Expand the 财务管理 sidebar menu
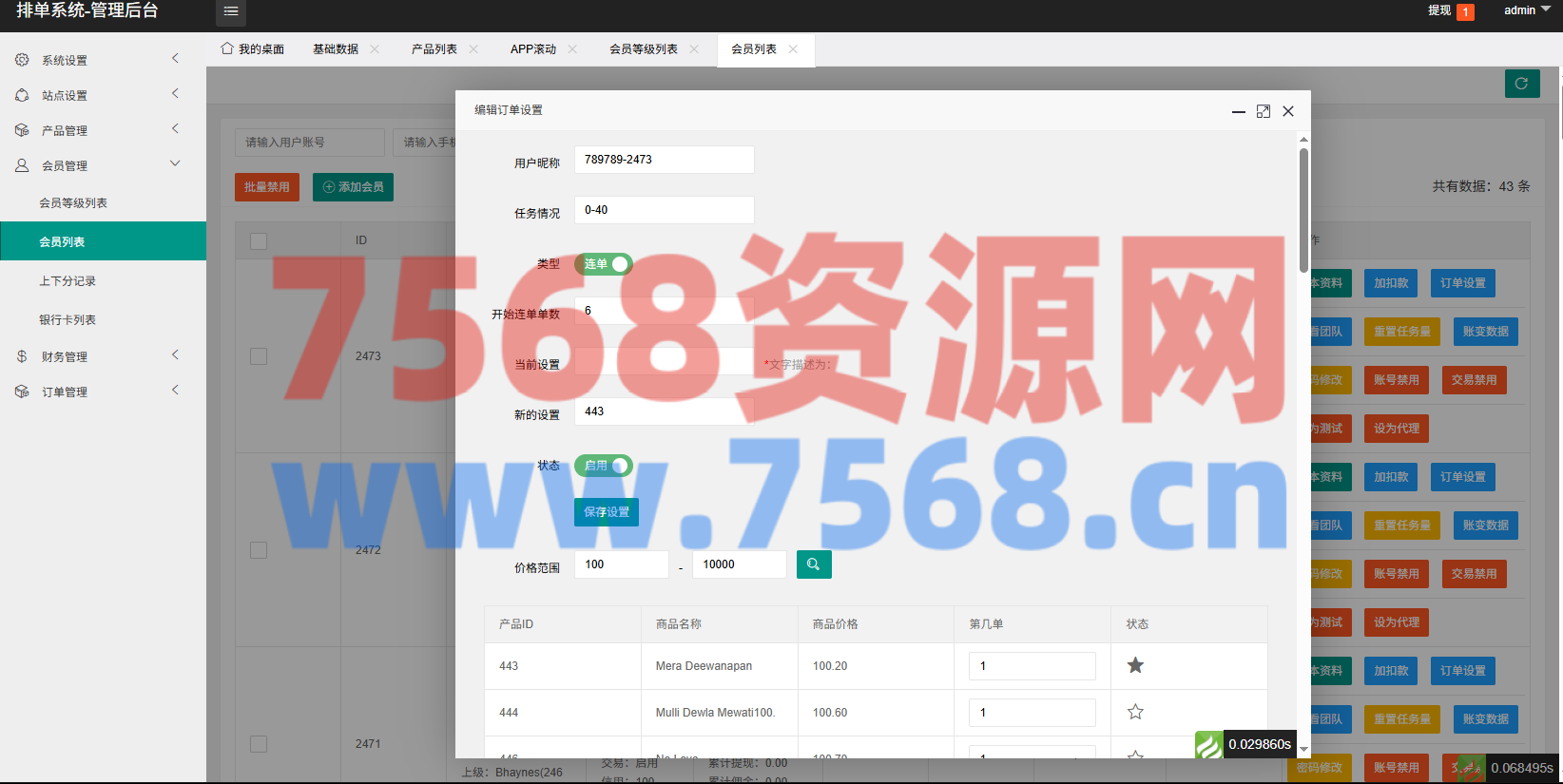Viewport: 1563px width, 784px height. (x=103, y=356)
